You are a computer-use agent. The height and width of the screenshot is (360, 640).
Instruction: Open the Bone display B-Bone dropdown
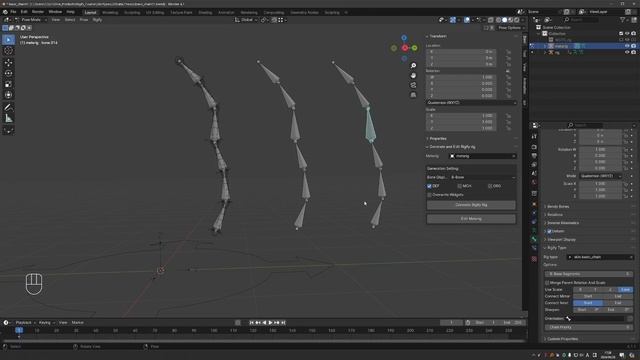pos(482,178)
